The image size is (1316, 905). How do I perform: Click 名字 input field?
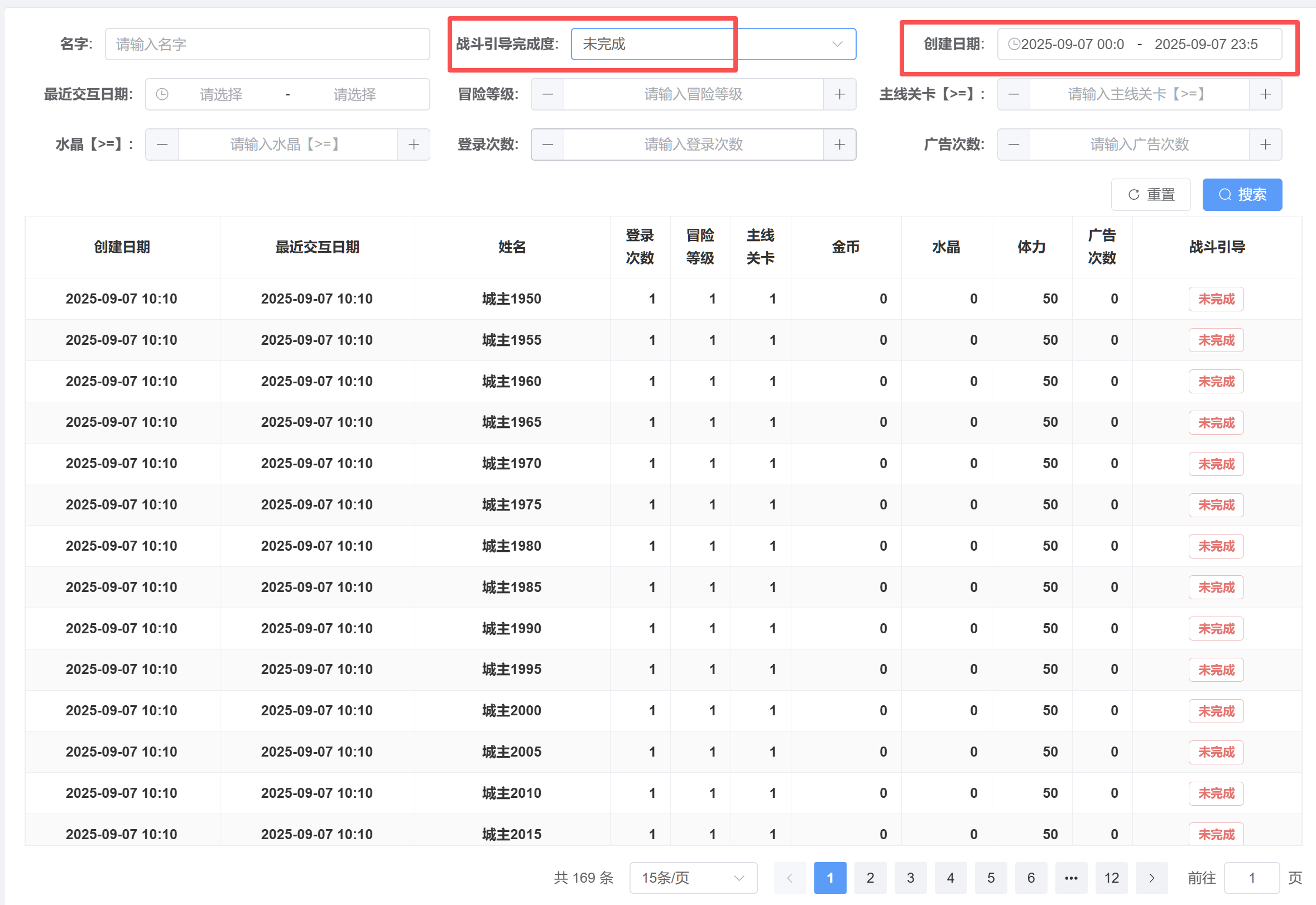click(x=267, y=44)
